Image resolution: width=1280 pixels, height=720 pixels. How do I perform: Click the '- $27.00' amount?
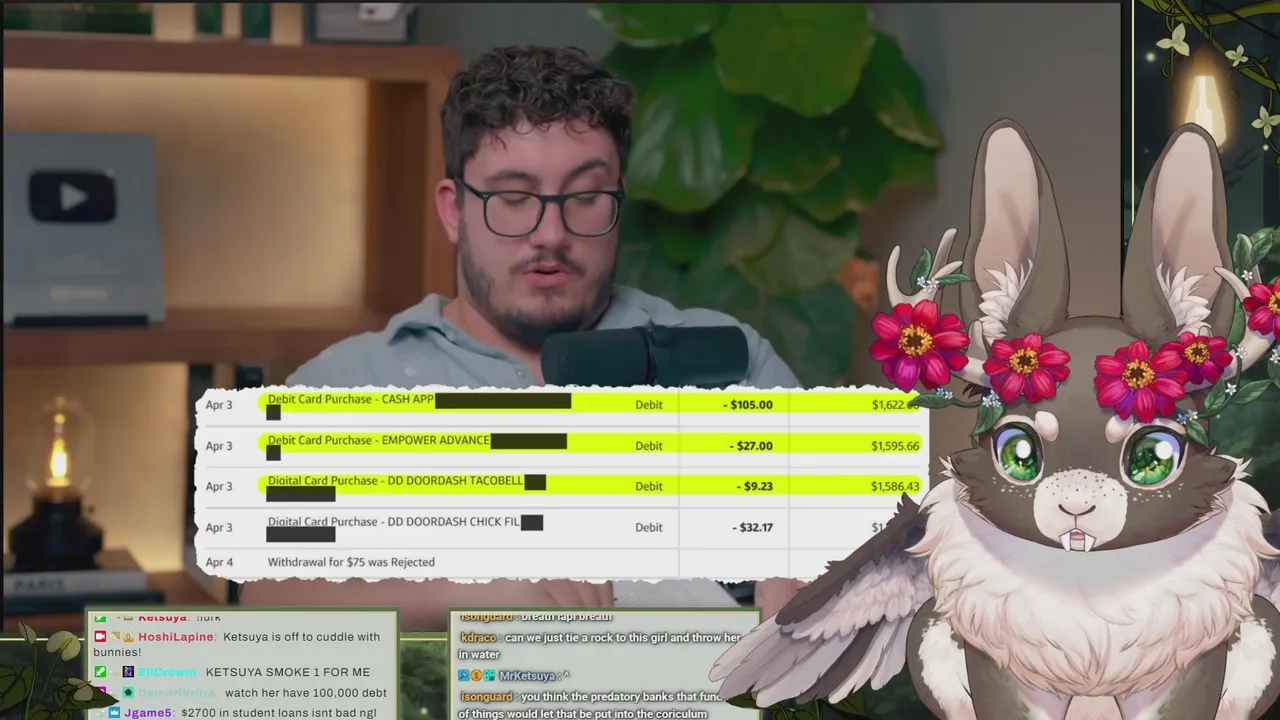tap(751, 446)
